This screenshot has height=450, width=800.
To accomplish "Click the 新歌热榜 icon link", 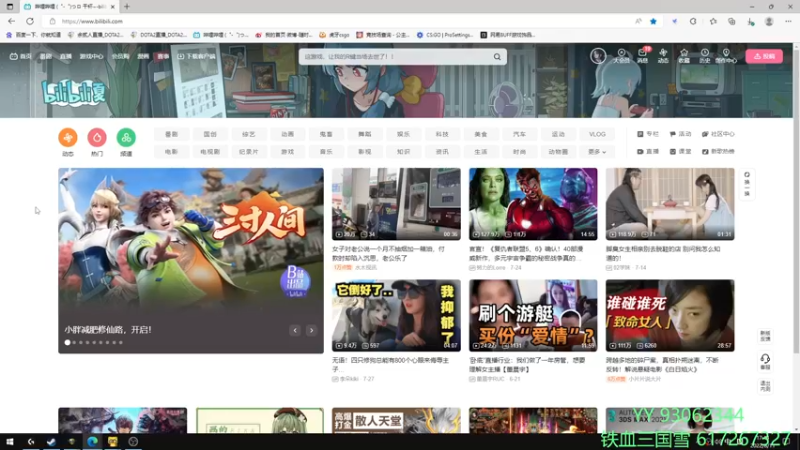I will 718,152.
